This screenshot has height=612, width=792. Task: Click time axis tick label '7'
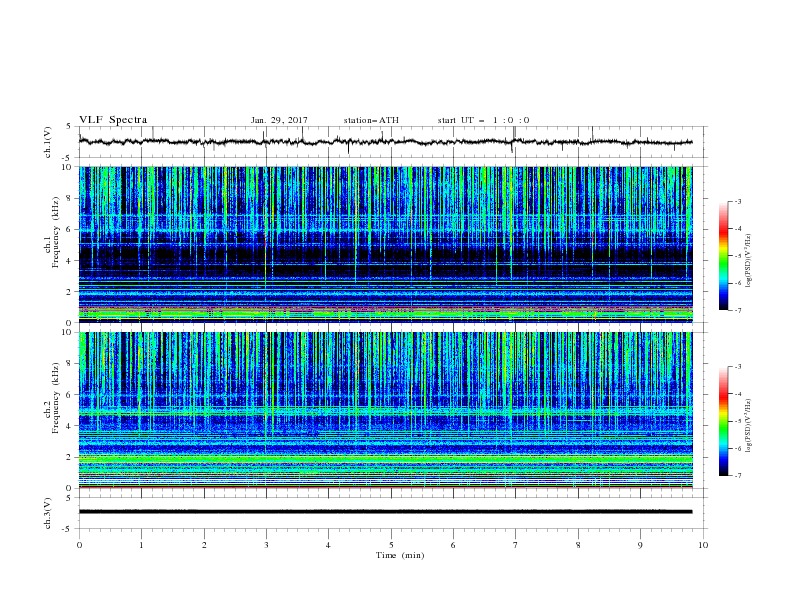click(515, 545)
